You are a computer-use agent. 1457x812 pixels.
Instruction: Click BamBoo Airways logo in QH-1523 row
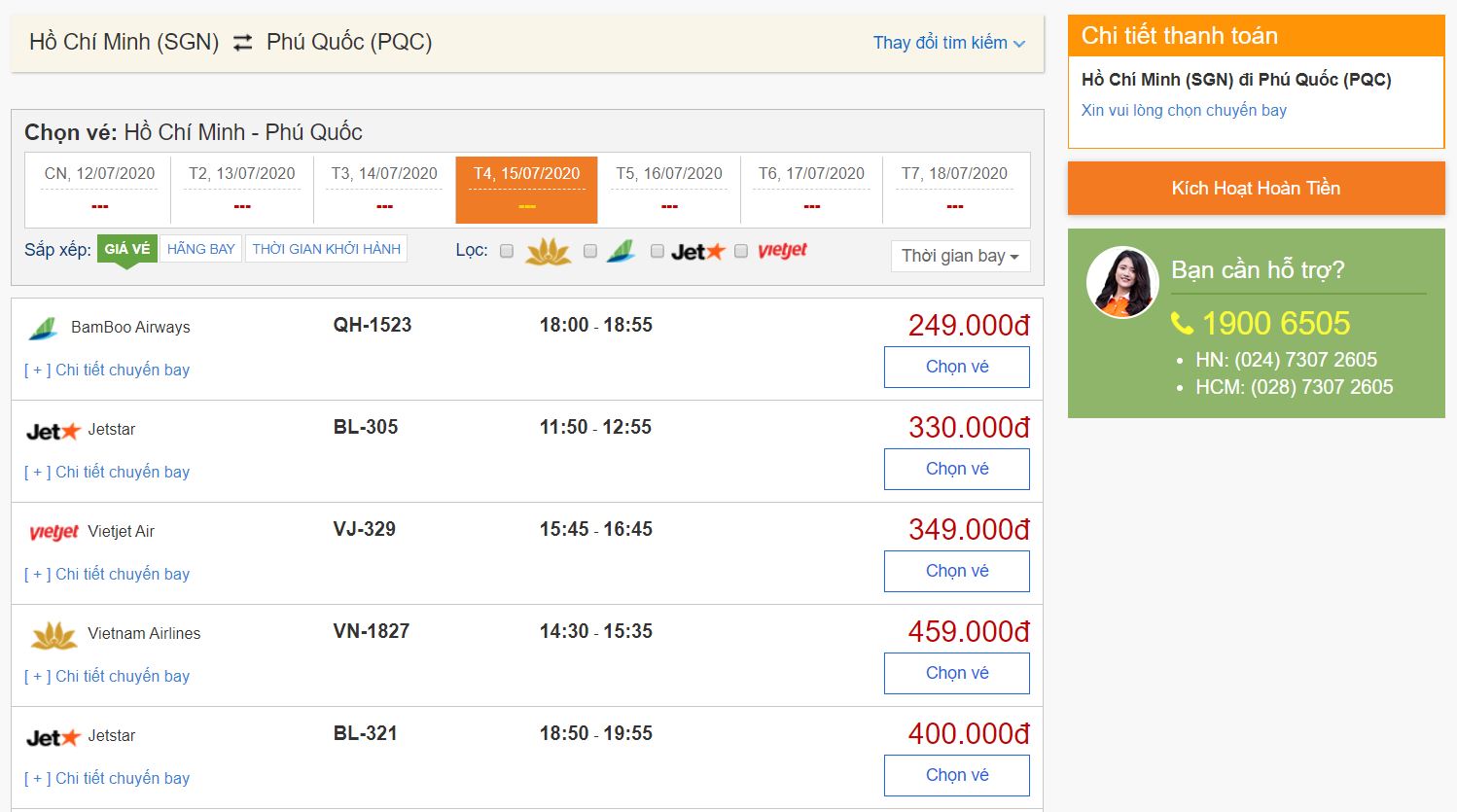(43, 328)
